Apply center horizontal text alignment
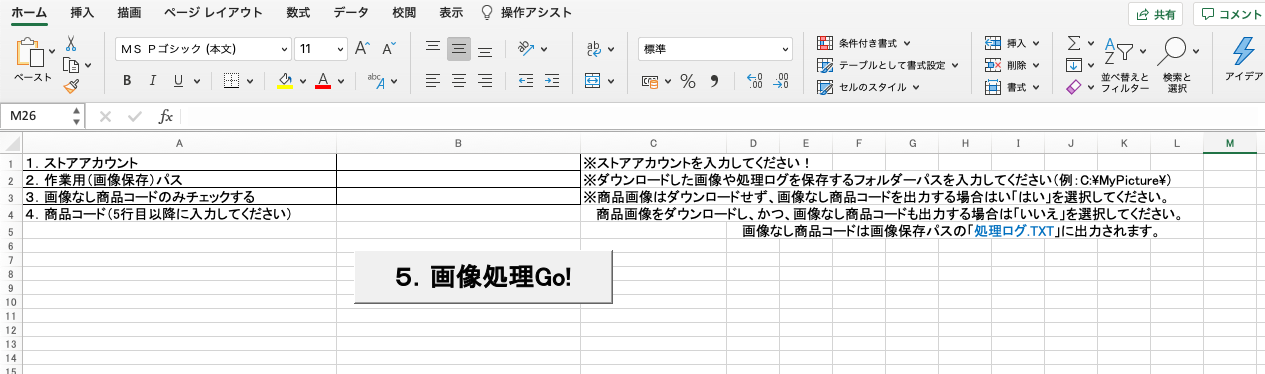 (x=459, y=81)
